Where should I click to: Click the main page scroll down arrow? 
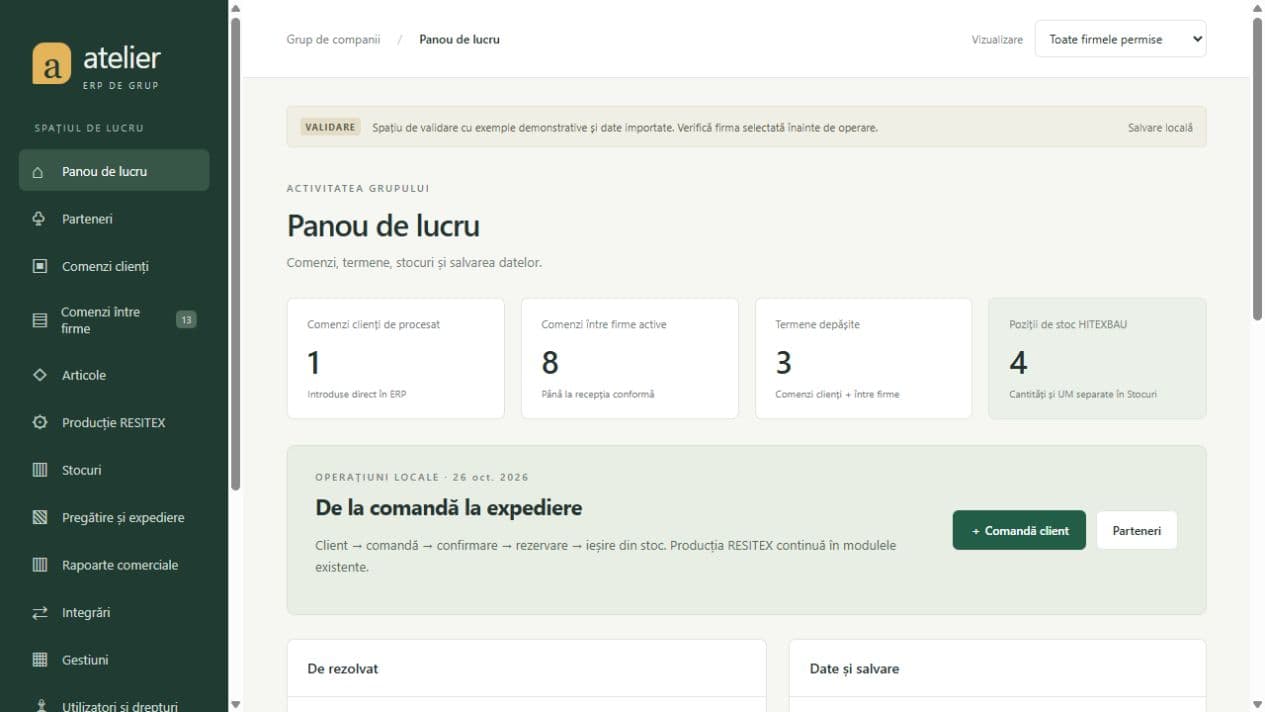point(1257,704)
